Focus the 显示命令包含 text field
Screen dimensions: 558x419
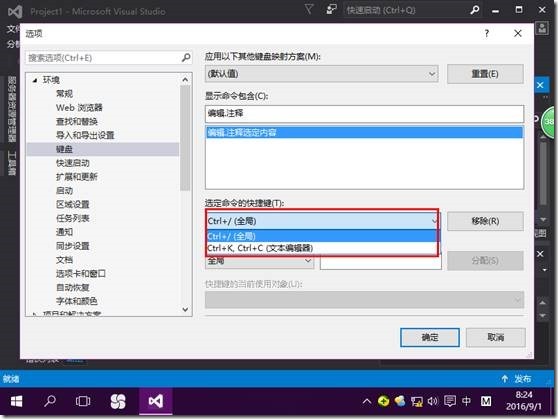364,114
